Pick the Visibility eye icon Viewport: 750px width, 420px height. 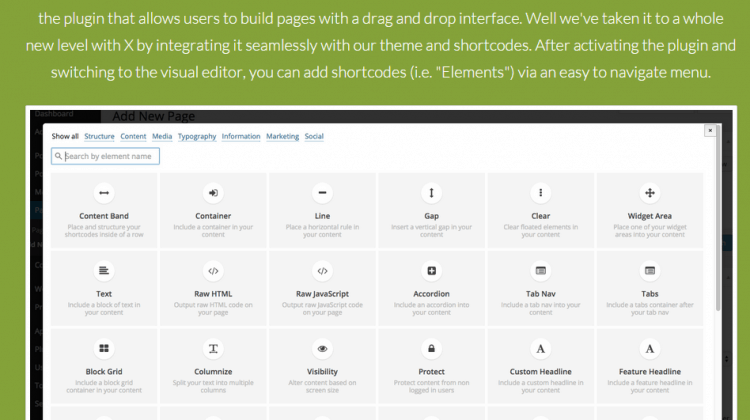pyautogui.click(x=322, y=349)
